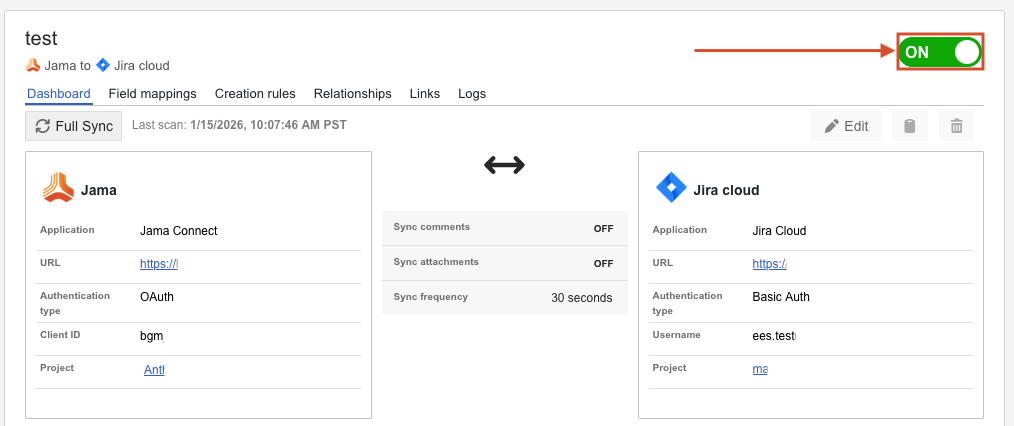
Task: Click the Sync comments label
Action: [x=431, y=227]
